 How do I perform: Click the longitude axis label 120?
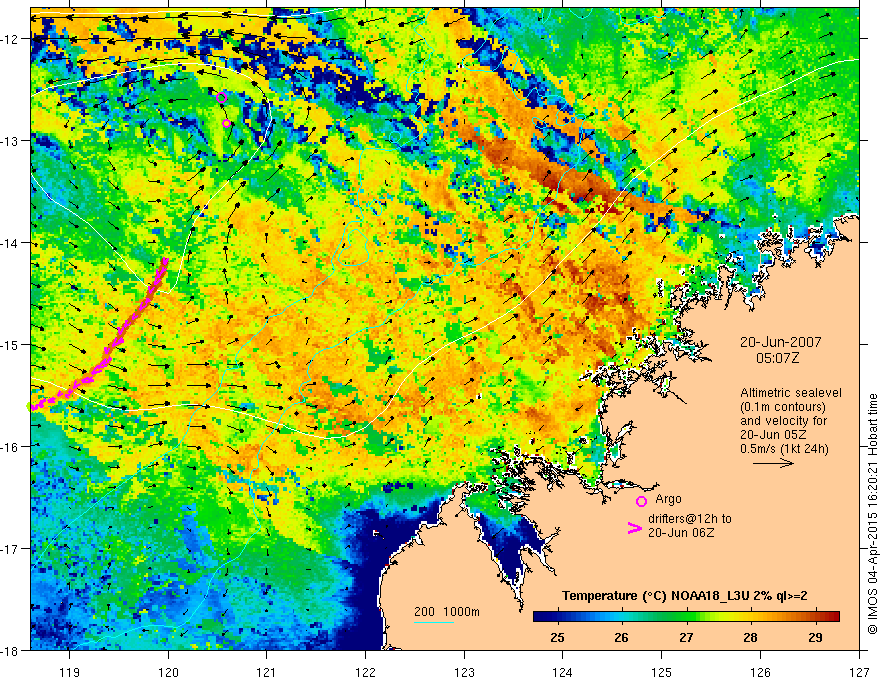point(168,672)
